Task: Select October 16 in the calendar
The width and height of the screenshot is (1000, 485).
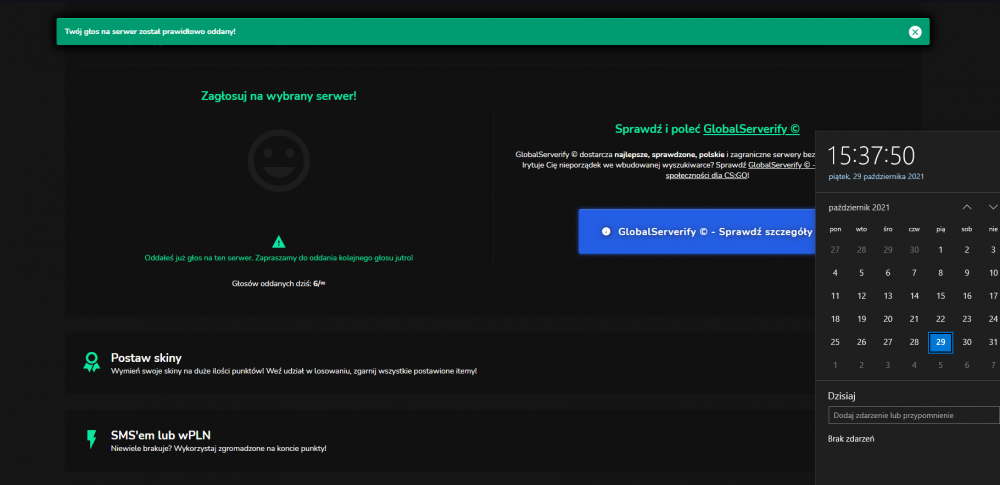Action: tap(967, 296)
